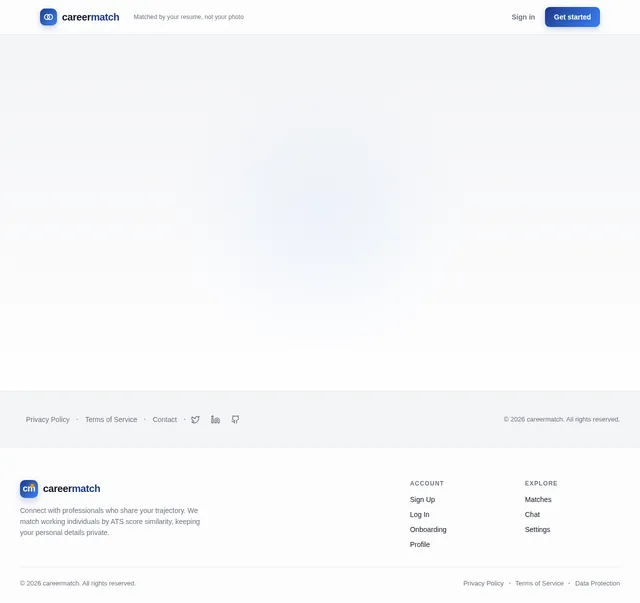Screen dimensions: 640x603
Task: Go to Log In under Account
Action: coord(419,514)
